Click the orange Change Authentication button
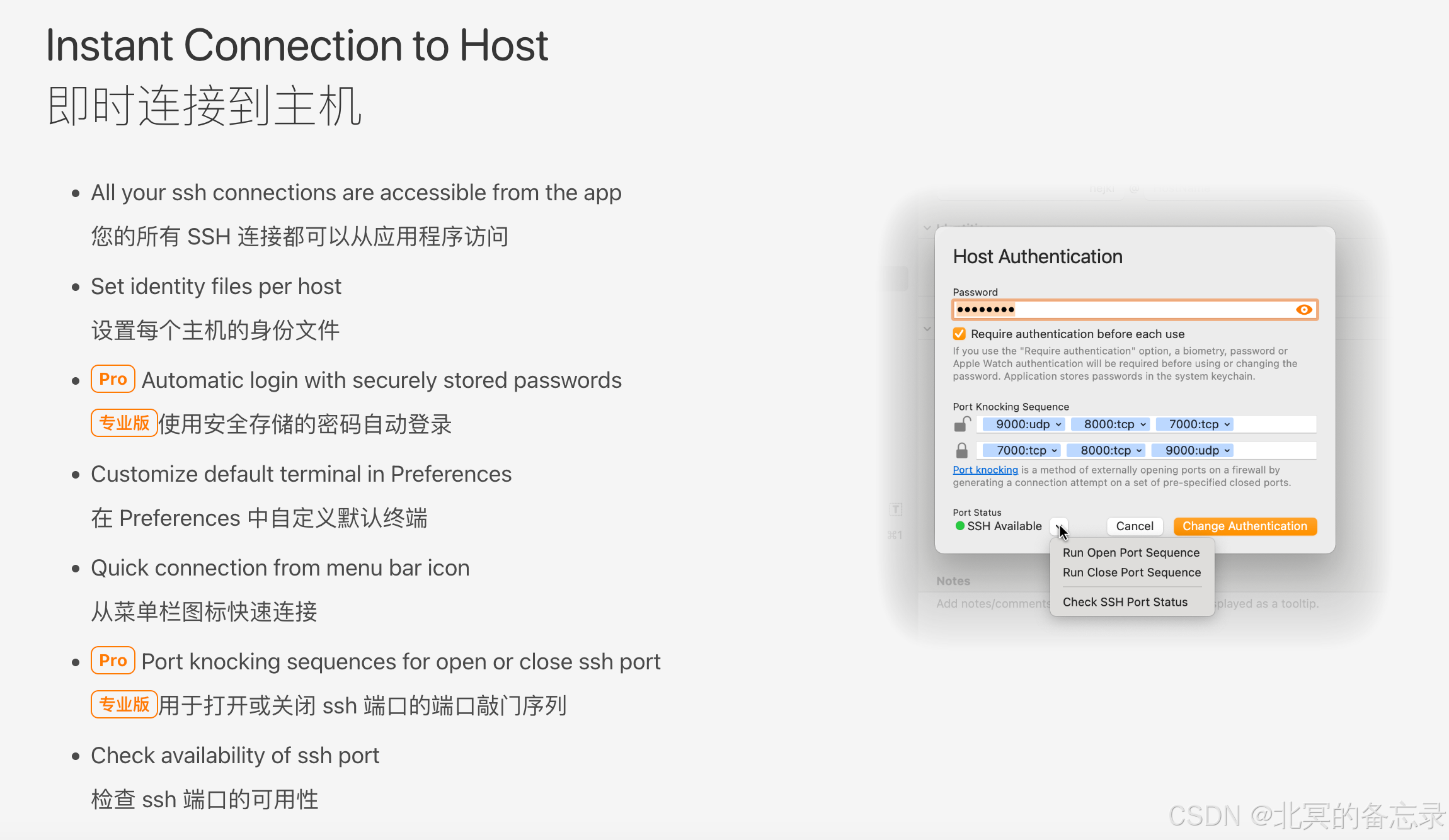The image size is (1449, 840). coord(1244,526)
